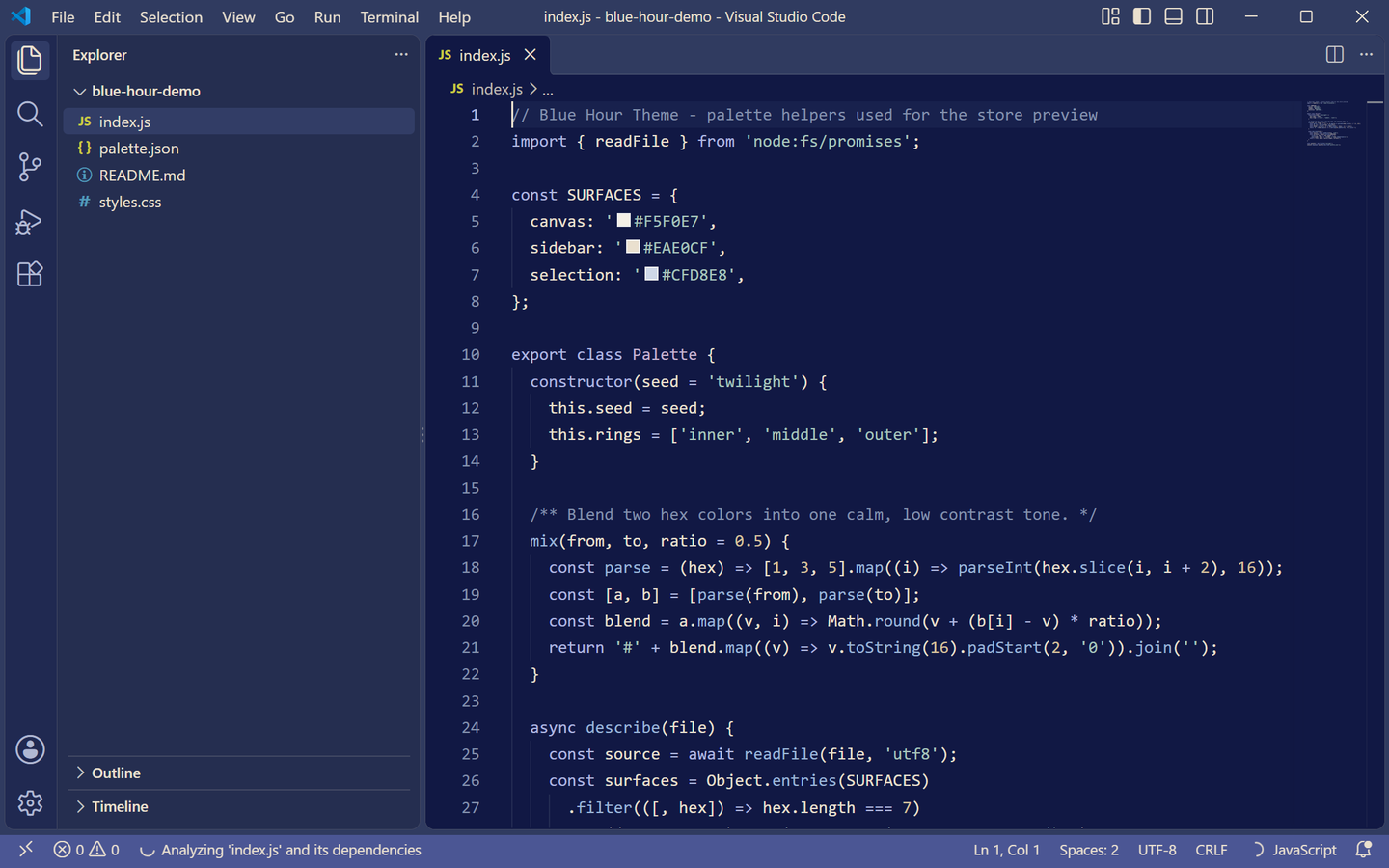The image size is (1389, 868).
Task: Click the warnings count in status bar
Action: 105,850
